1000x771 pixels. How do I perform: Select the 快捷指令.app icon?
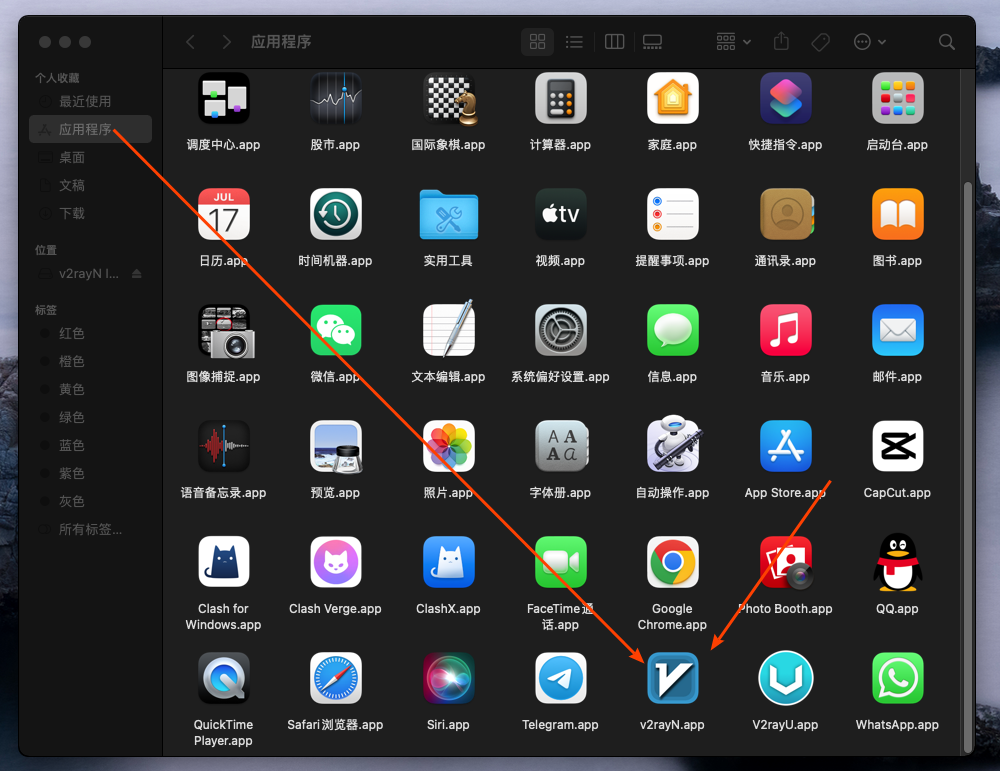tap(785, 98)
